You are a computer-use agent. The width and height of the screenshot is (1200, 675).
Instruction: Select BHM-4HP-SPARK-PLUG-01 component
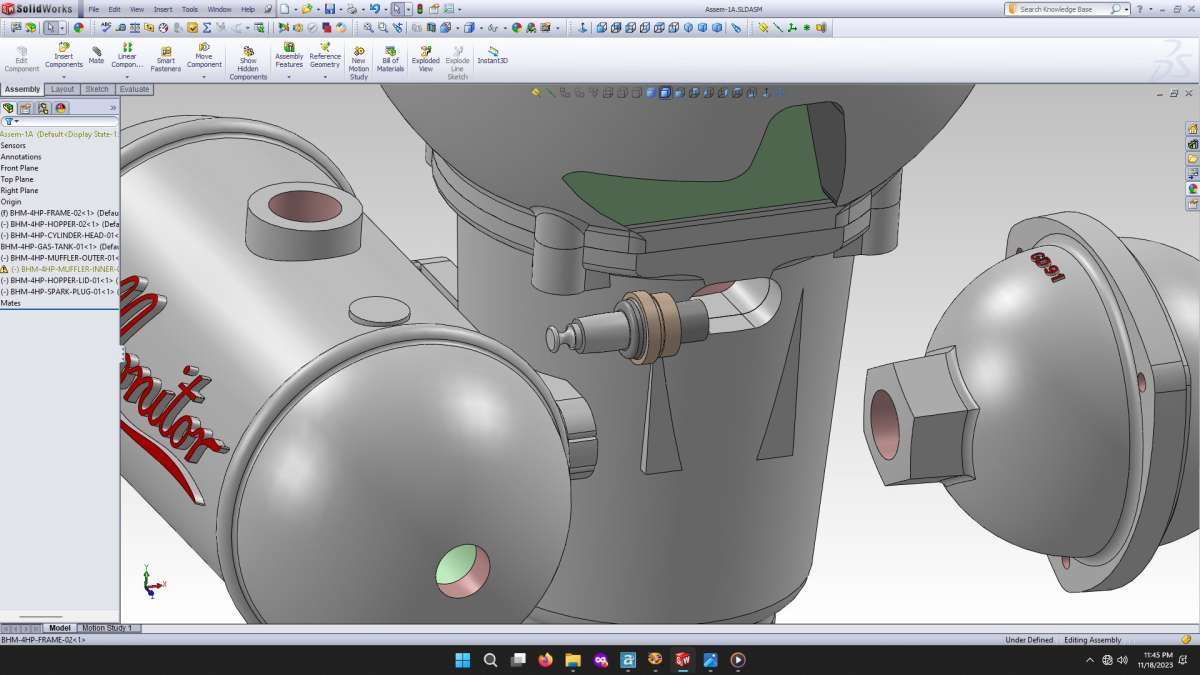tap(60, 291)
